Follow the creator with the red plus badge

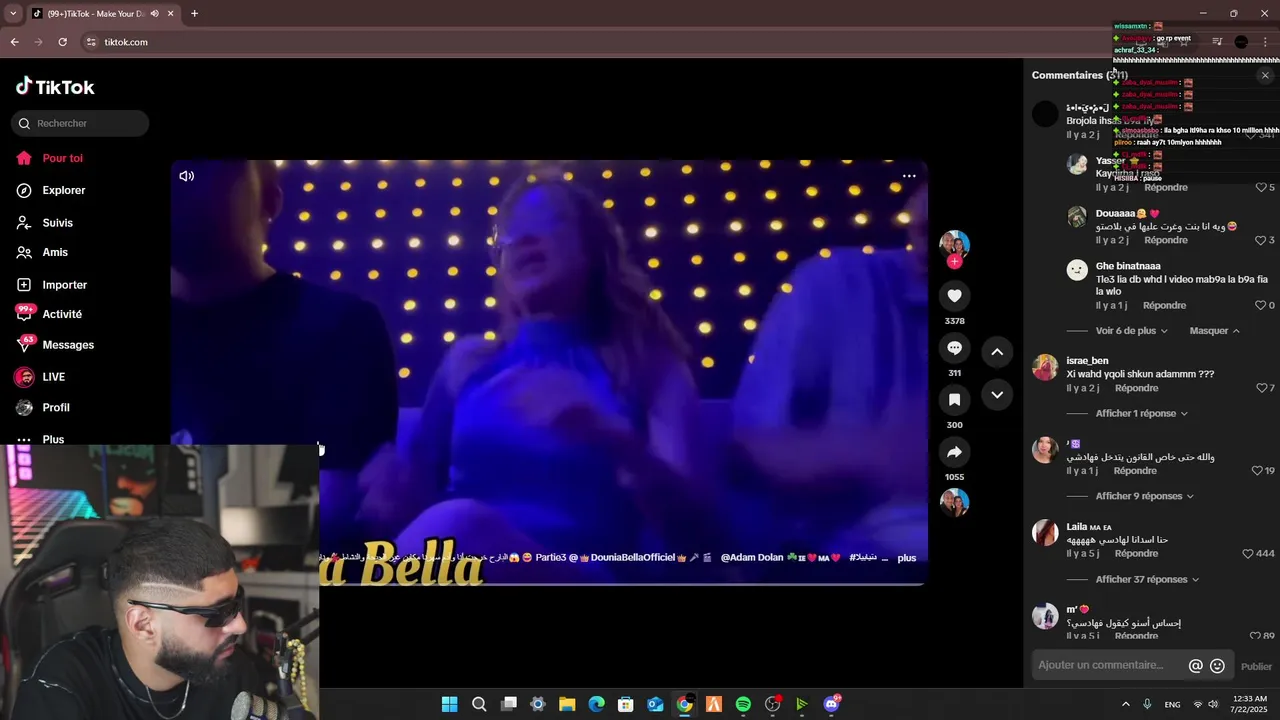954,262
